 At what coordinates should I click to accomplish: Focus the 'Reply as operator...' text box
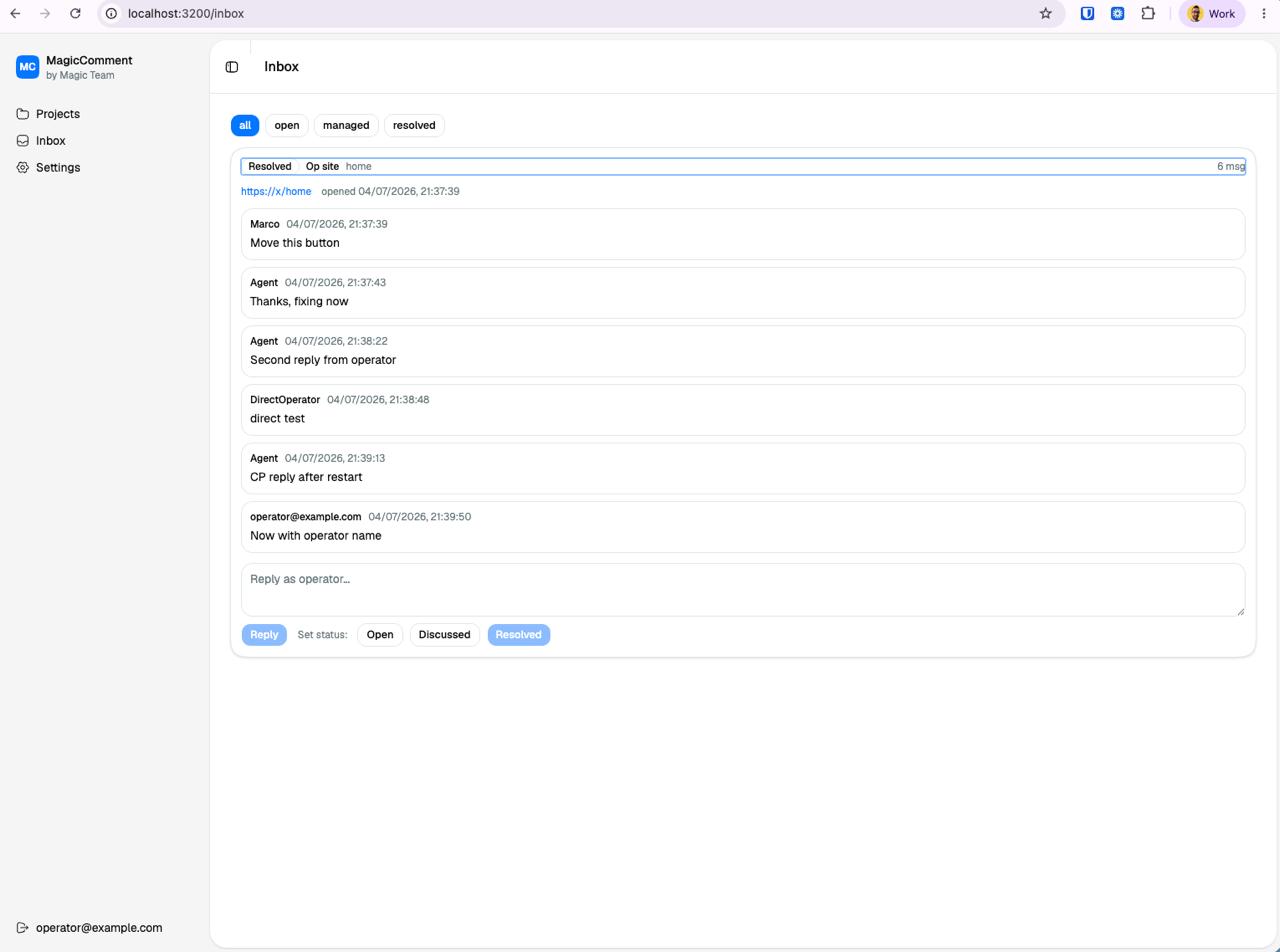[743, 590]
